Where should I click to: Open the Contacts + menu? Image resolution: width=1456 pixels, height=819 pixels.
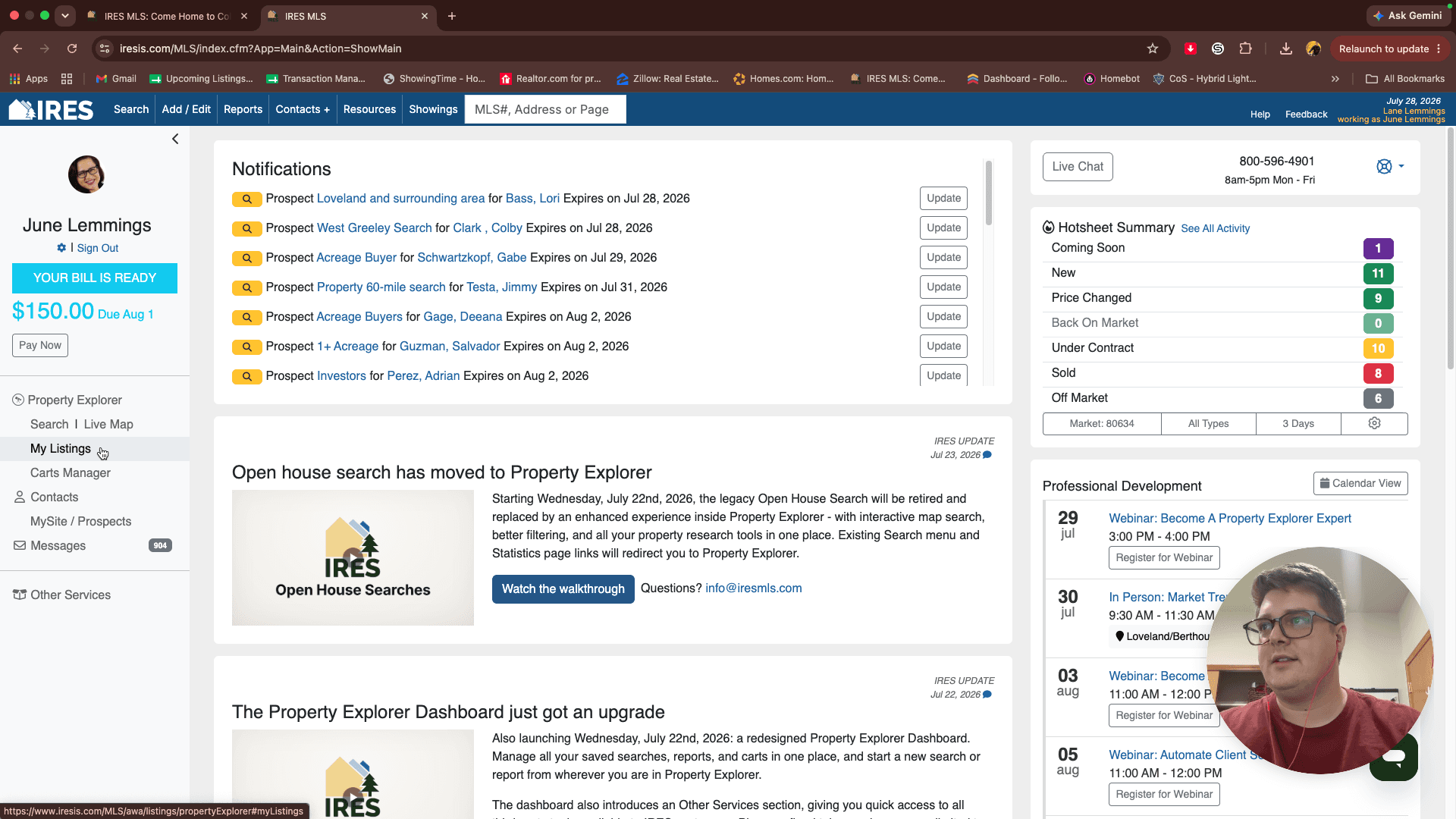pos(303,109)
